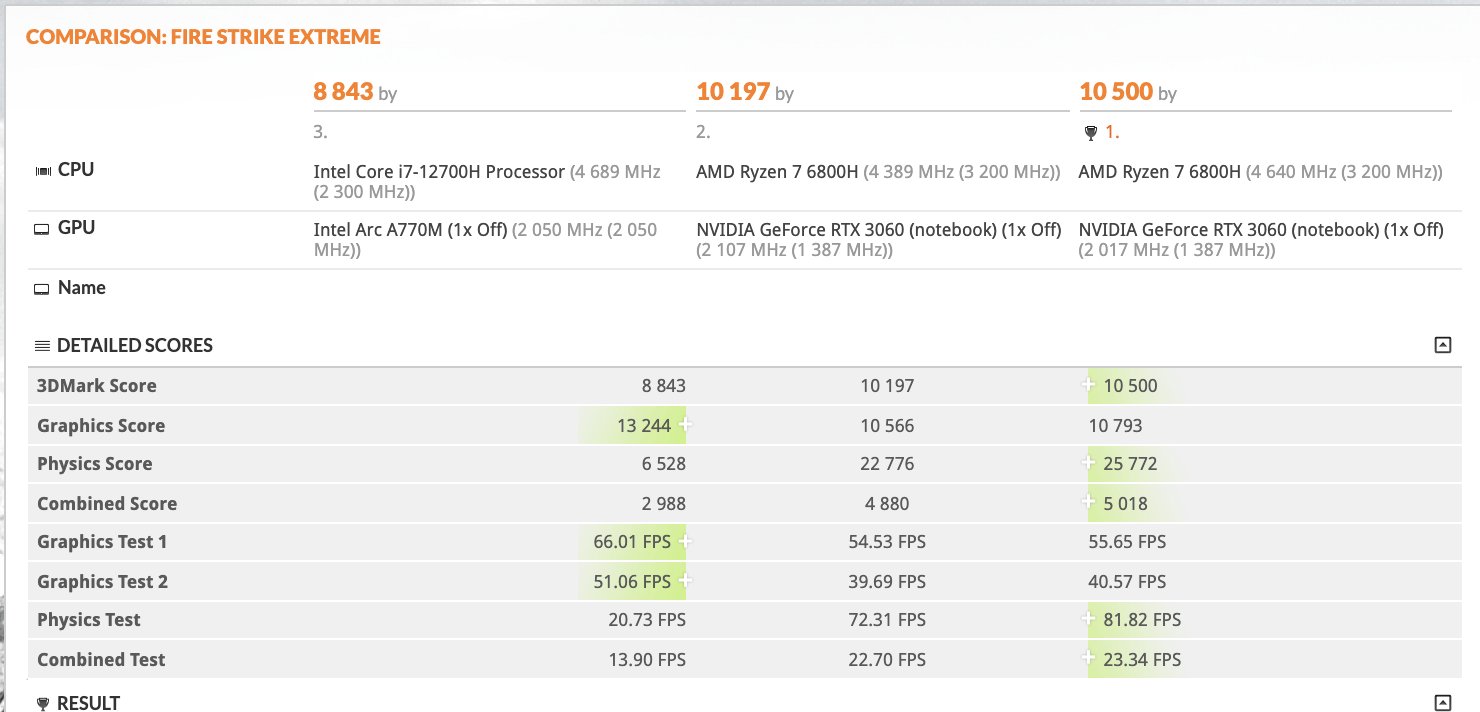Viewport: 1480px width, 712px height.
Task: Collapse the Detailed Scores section
Action: (1442, 345)
